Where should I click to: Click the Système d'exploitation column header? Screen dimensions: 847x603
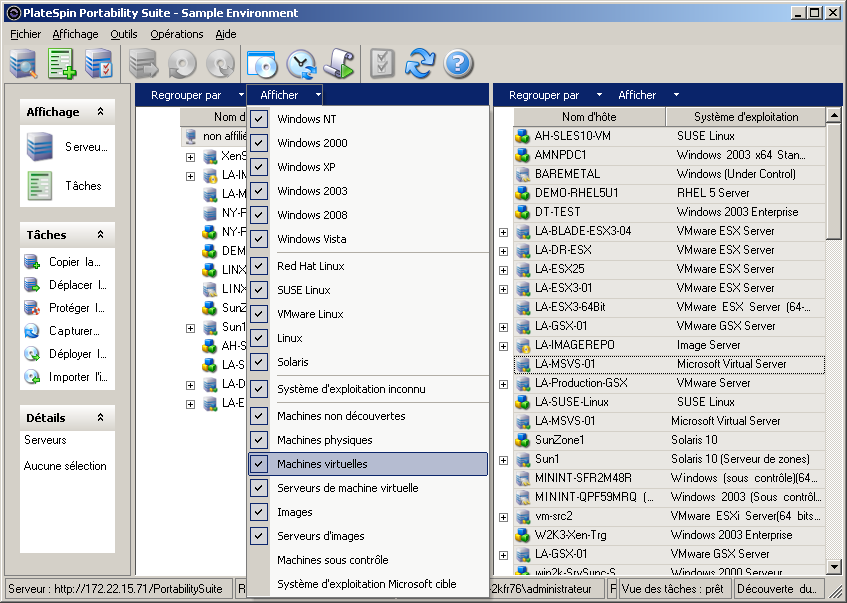click(x=745, y=117)
